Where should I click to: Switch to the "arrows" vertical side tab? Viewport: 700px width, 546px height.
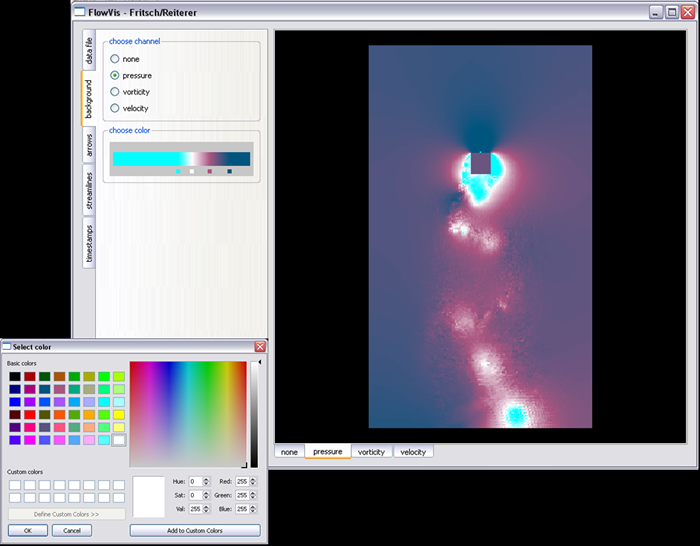pyautogui.click(x=88, y=147)
